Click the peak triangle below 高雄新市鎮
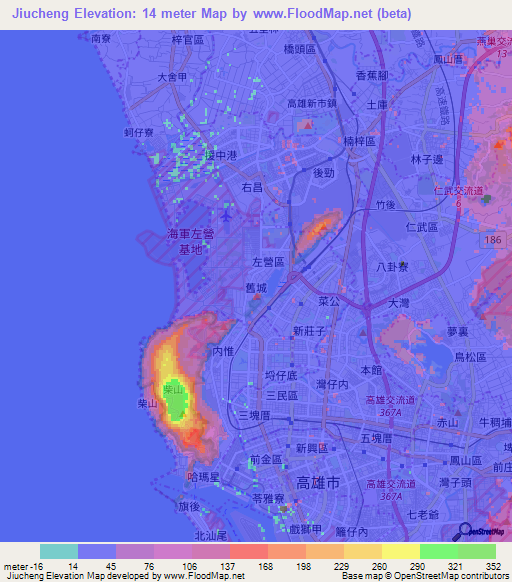Viewport: 512px width, 582px height. click(308, 125)
